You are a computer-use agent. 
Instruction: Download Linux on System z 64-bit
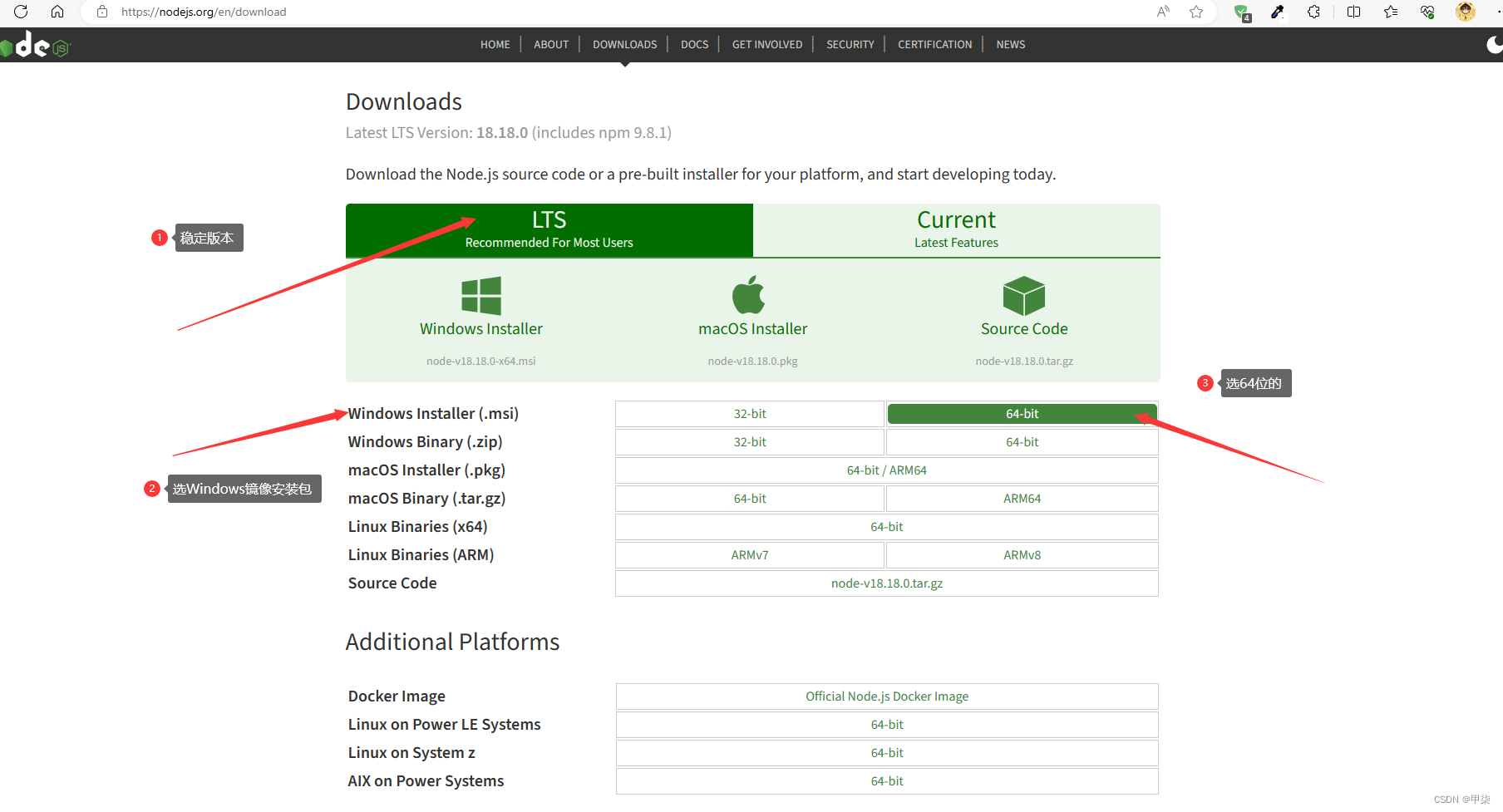click(x=887, y=753)
